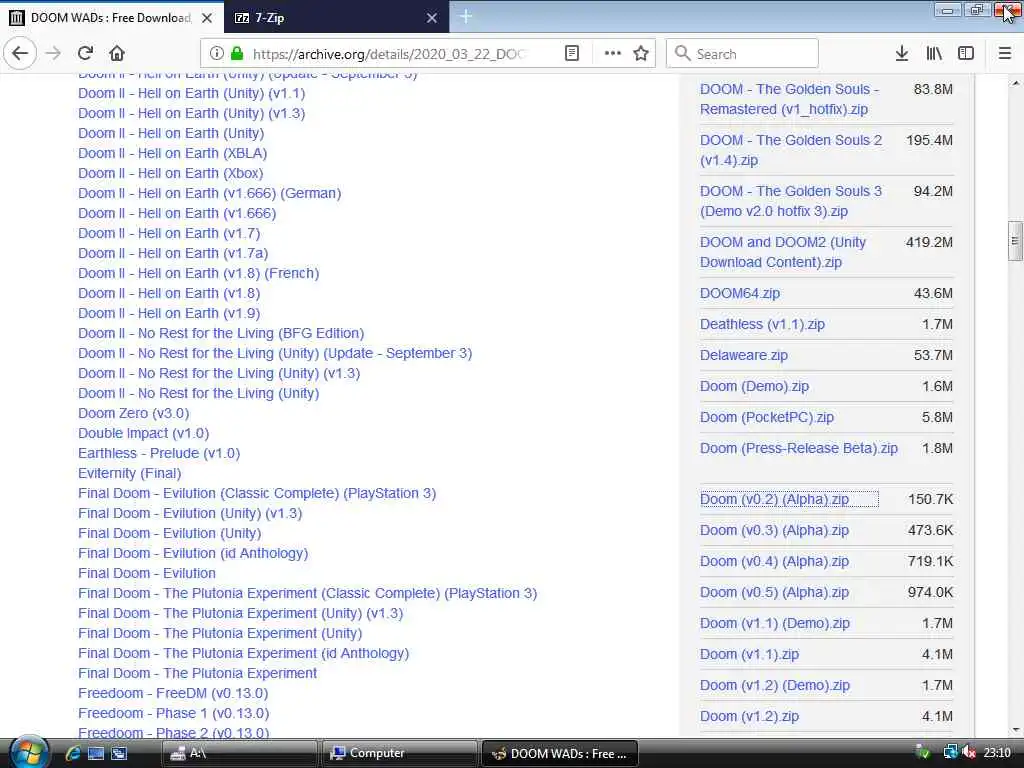Open Windows Start menu orb
The image size is (1024, 768).
click(27, 752)
